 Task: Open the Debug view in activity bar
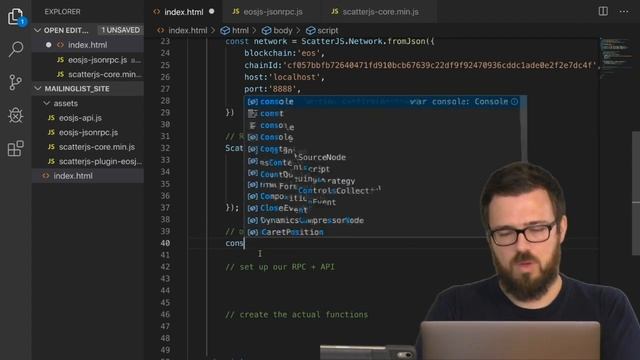[x=16, y=115]
